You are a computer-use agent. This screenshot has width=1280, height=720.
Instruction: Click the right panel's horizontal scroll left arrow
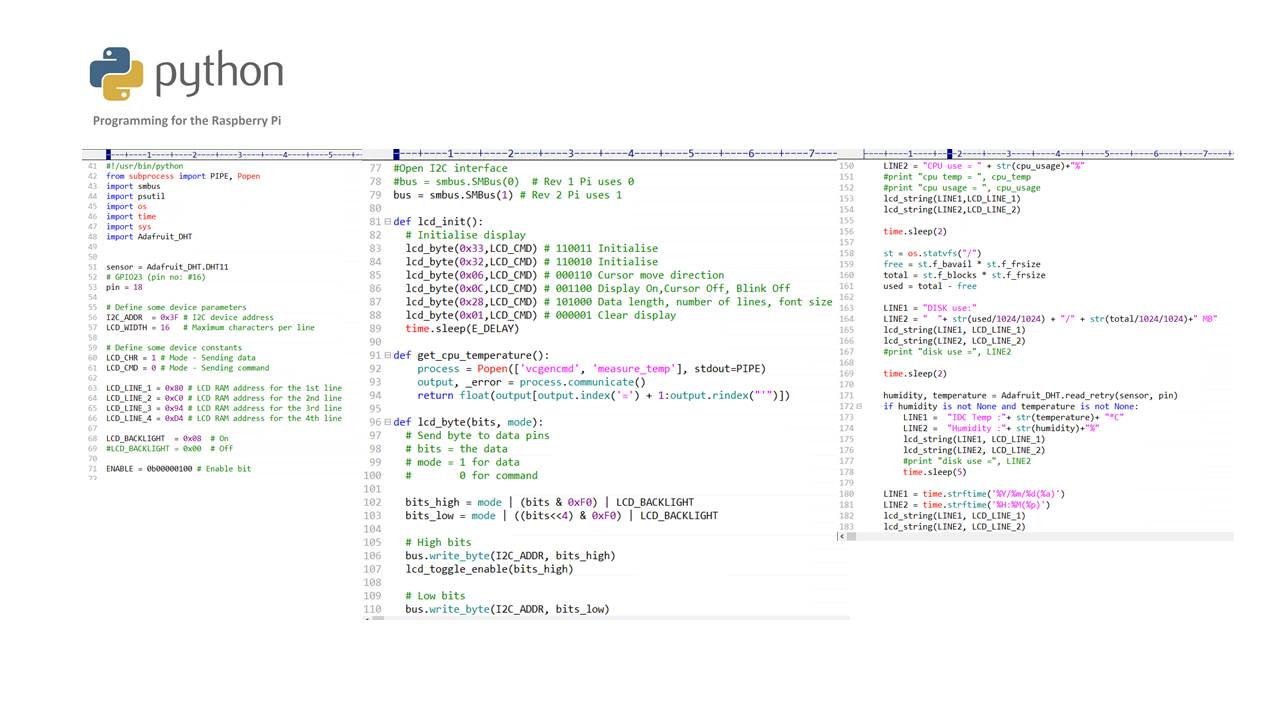click(x=841, y=537)
